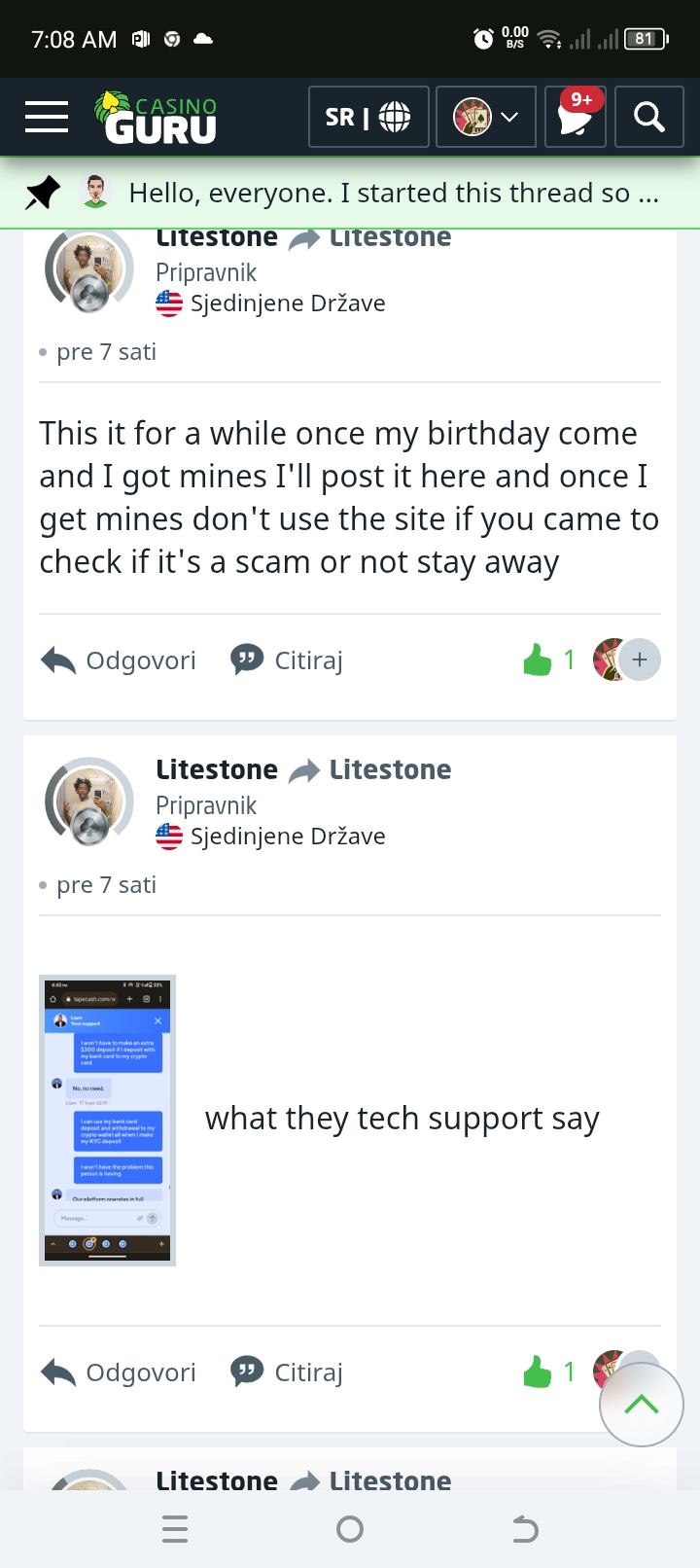
Task: Toggle thumbs up on tech support post
Action: click(538, 1373)
